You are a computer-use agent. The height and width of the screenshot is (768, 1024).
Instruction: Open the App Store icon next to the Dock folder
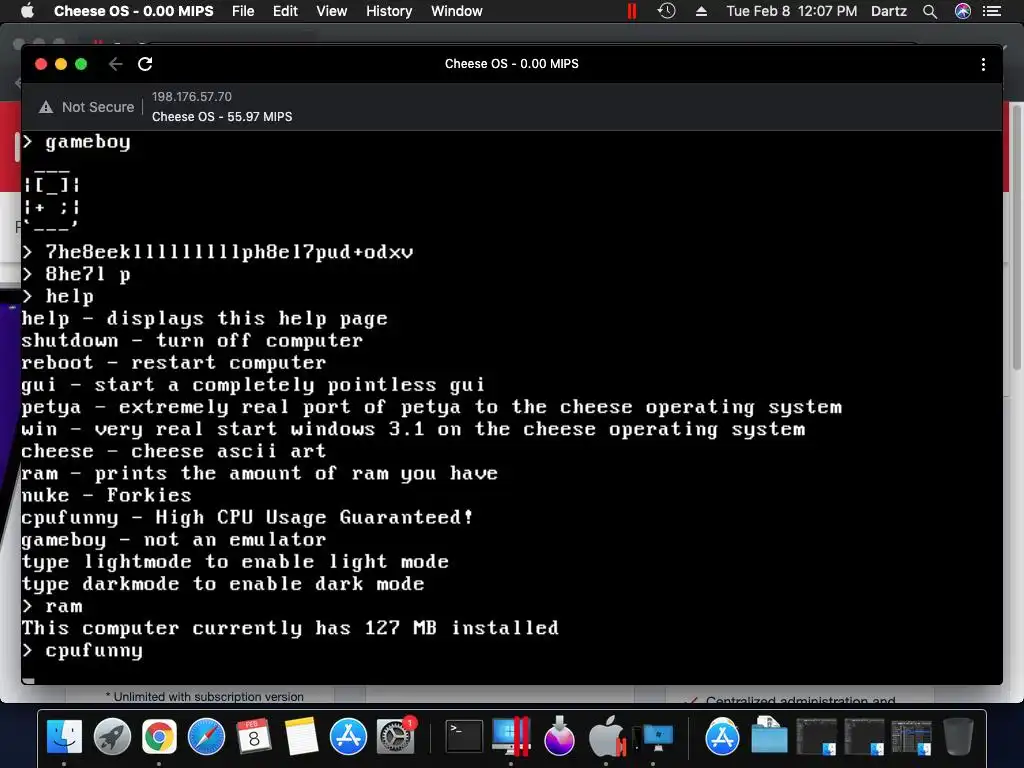(722, 737)
